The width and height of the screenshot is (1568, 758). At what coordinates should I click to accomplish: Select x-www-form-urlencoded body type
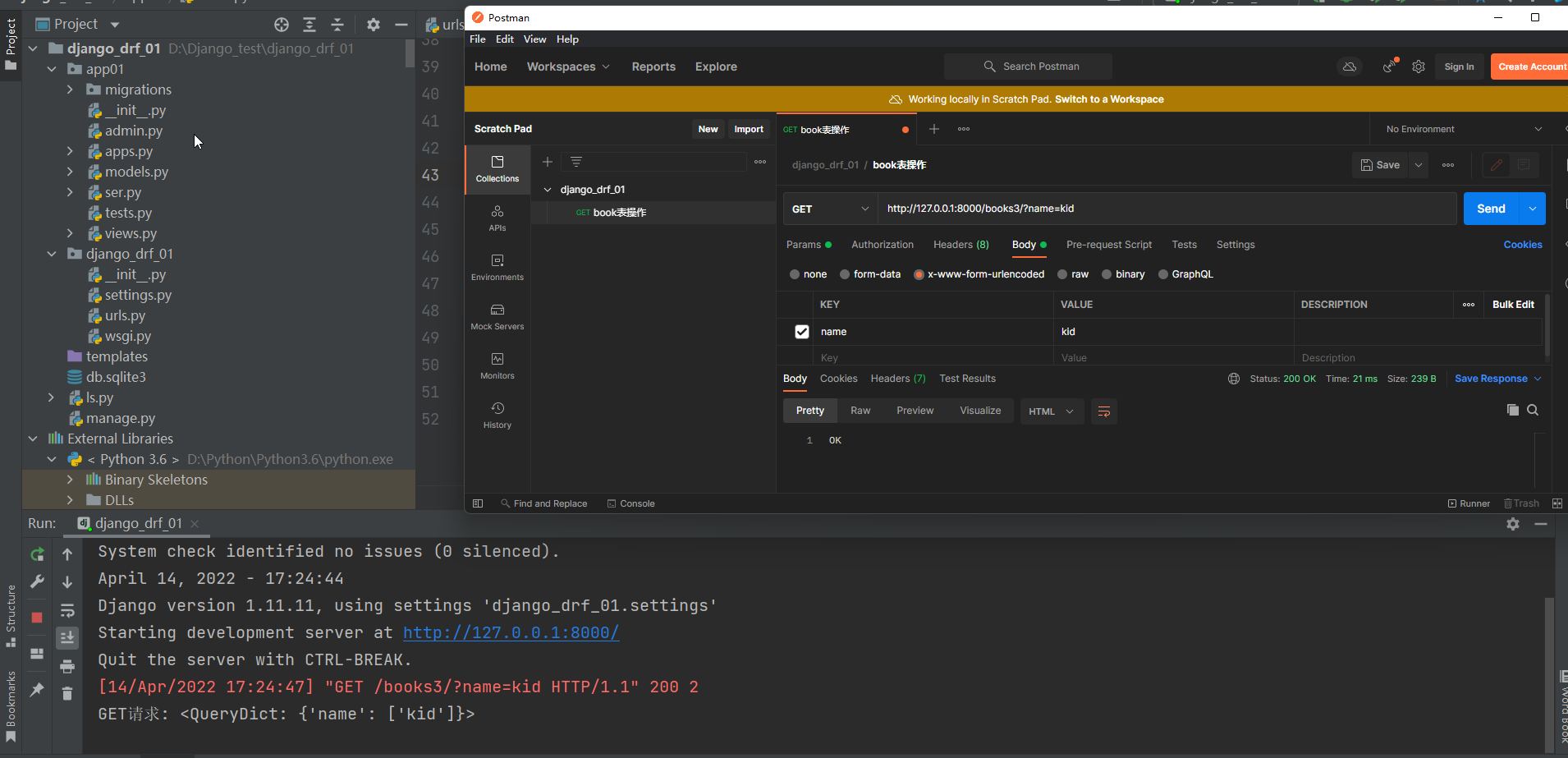pos(919,274)
